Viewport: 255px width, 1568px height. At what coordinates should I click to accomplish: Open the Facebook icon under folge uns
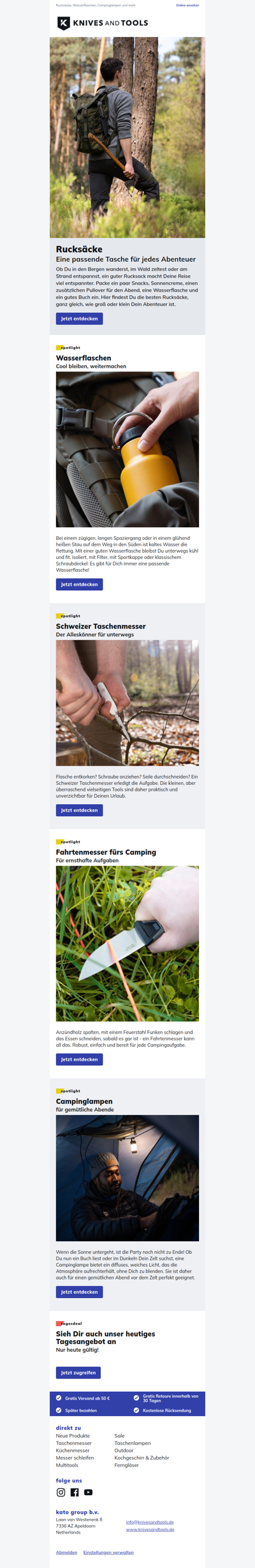pyautogui.click(x=75, y=1492)
